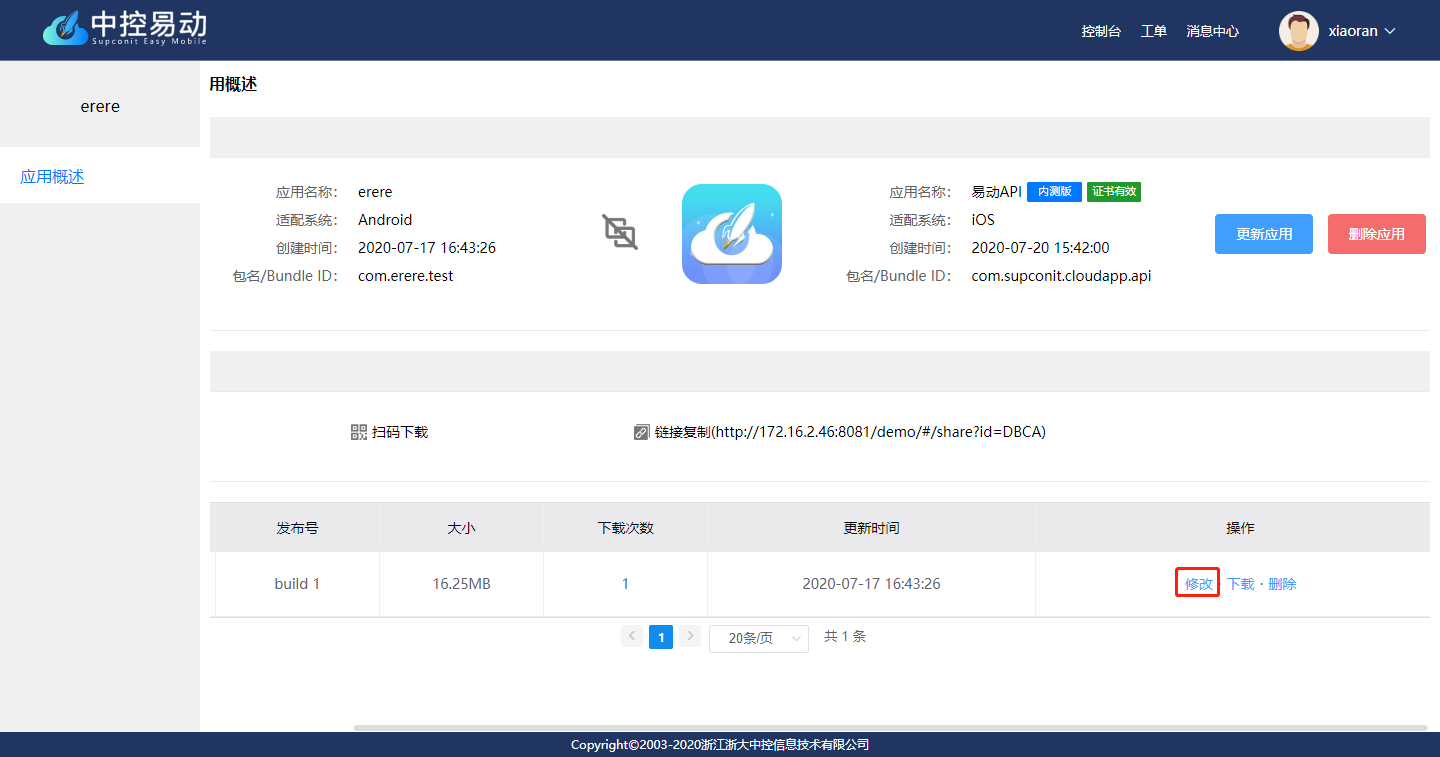1440x757 pixels.
Task: Go to the previous page arrow
Action: [632, 636]
